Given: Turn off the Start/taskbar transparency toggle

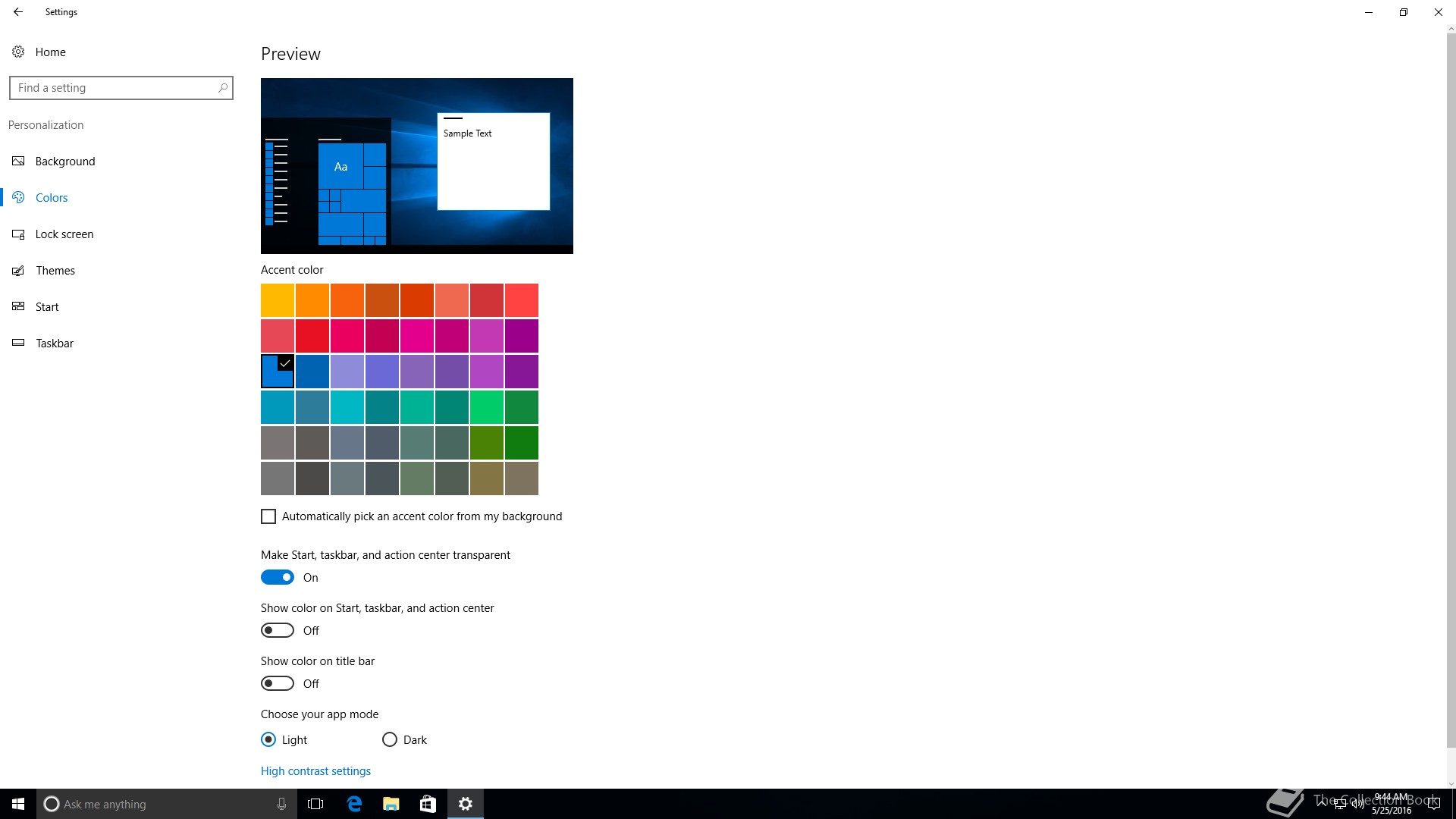Looking at the screenshot, I should click(x=278, y=577).
